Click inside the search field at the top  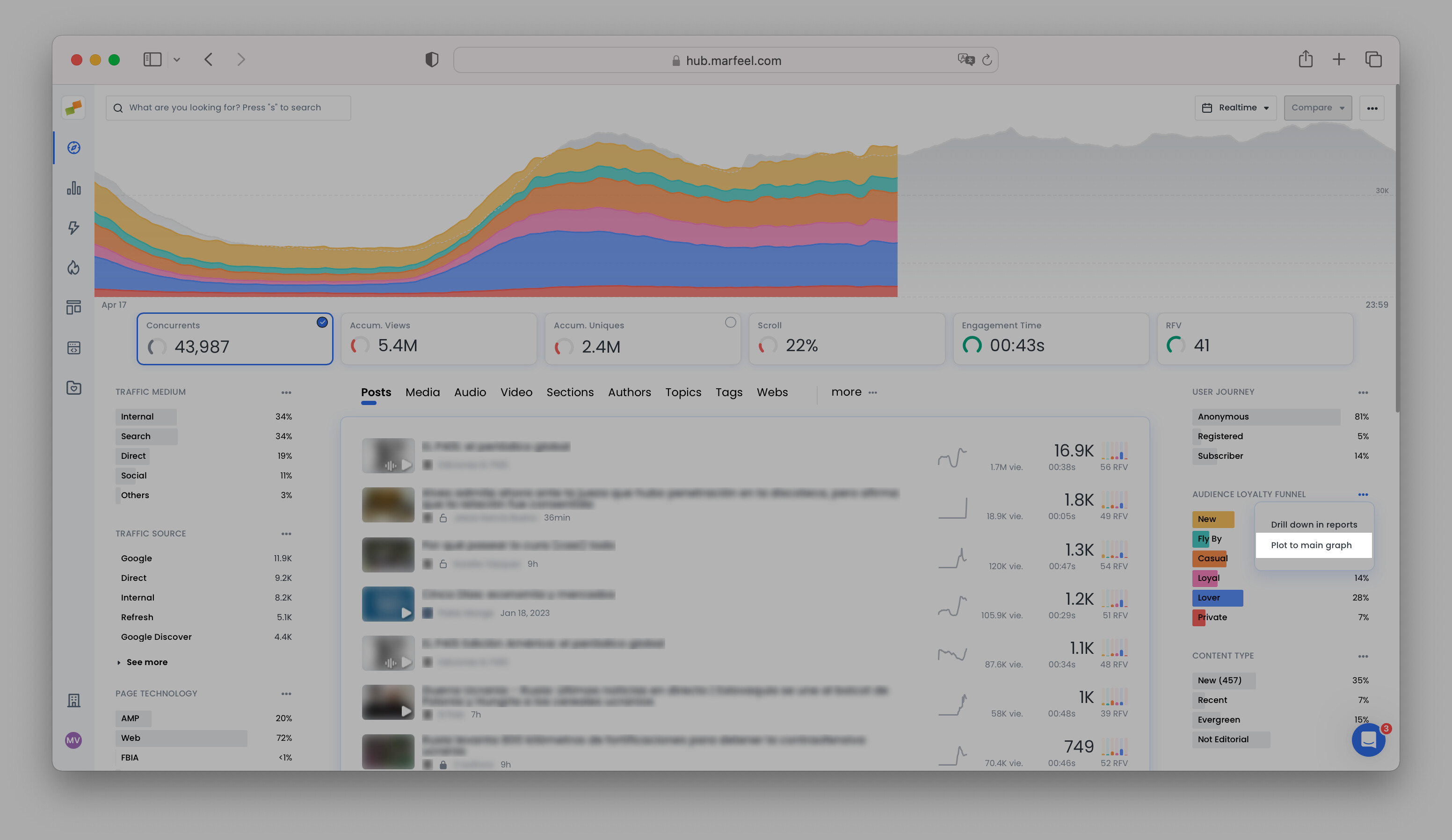[228, 107]
